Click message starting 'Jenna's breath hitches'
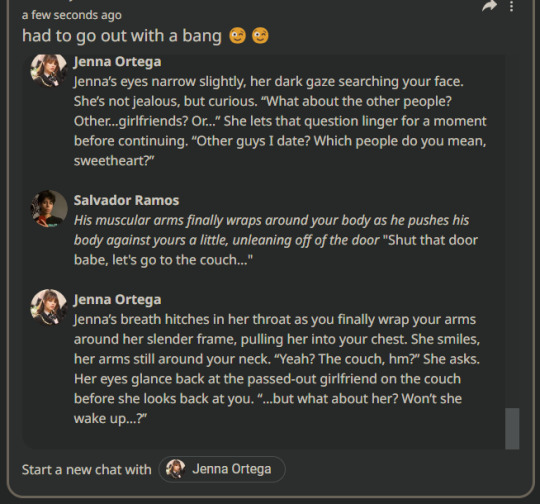 coord(277,369)
